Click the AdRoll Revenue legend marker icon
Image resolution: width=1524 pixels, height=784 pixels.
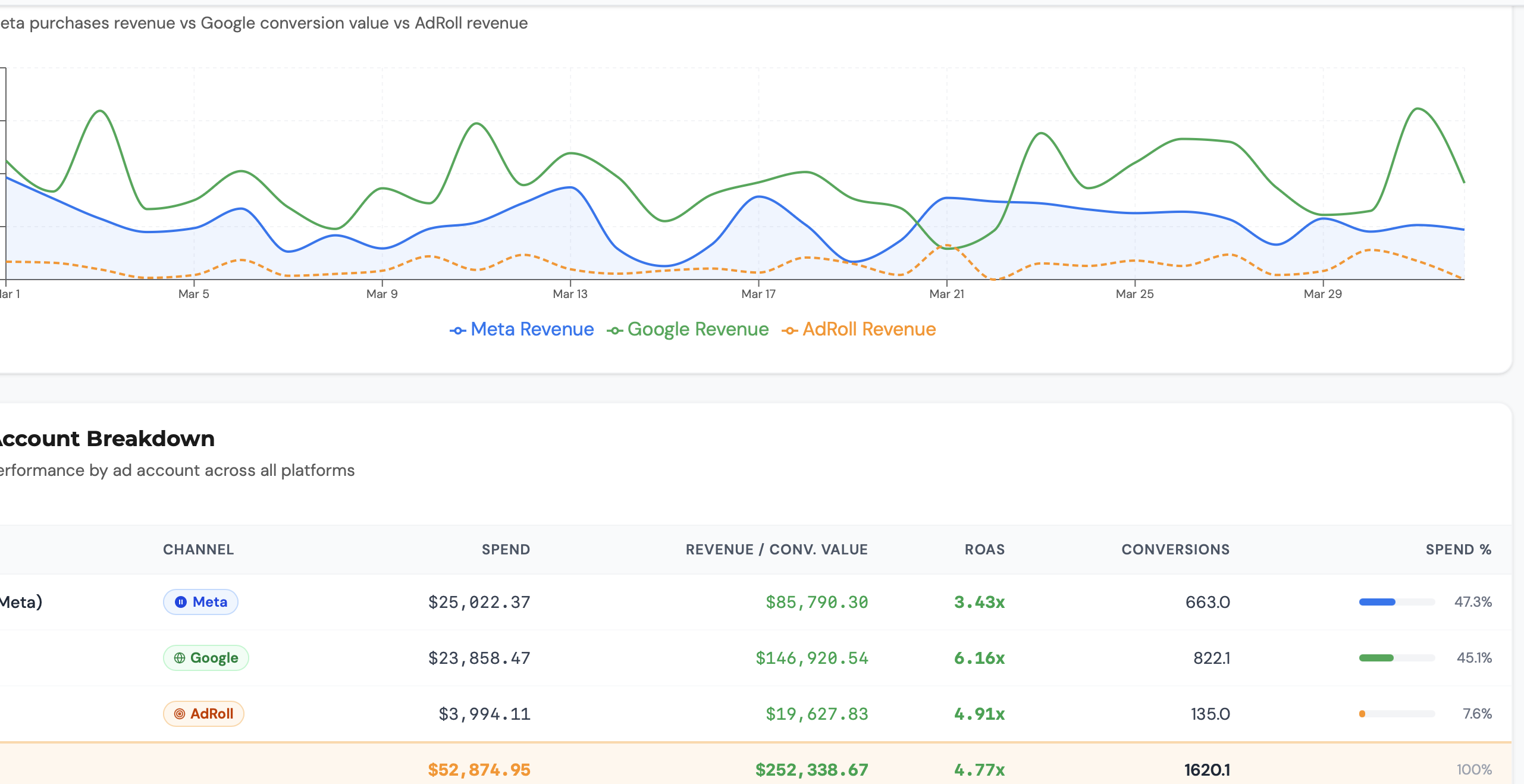click(789, 331)
